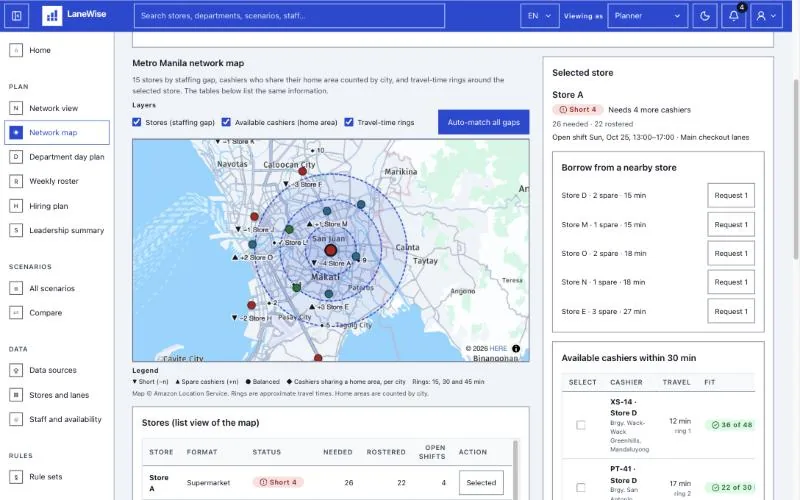
Task: Request 1 cashier from Store O
Action: 731,254
